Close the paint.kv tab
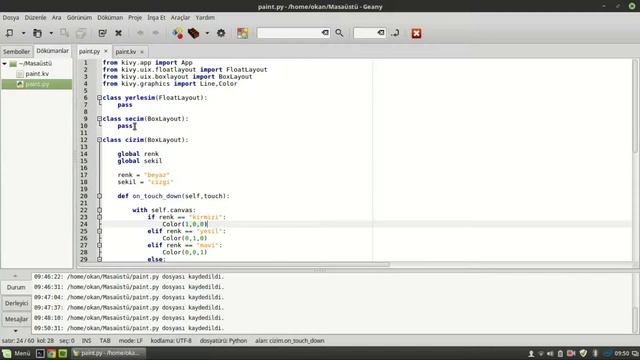Screen dimensions: 640x360 (x=142, y=52)
